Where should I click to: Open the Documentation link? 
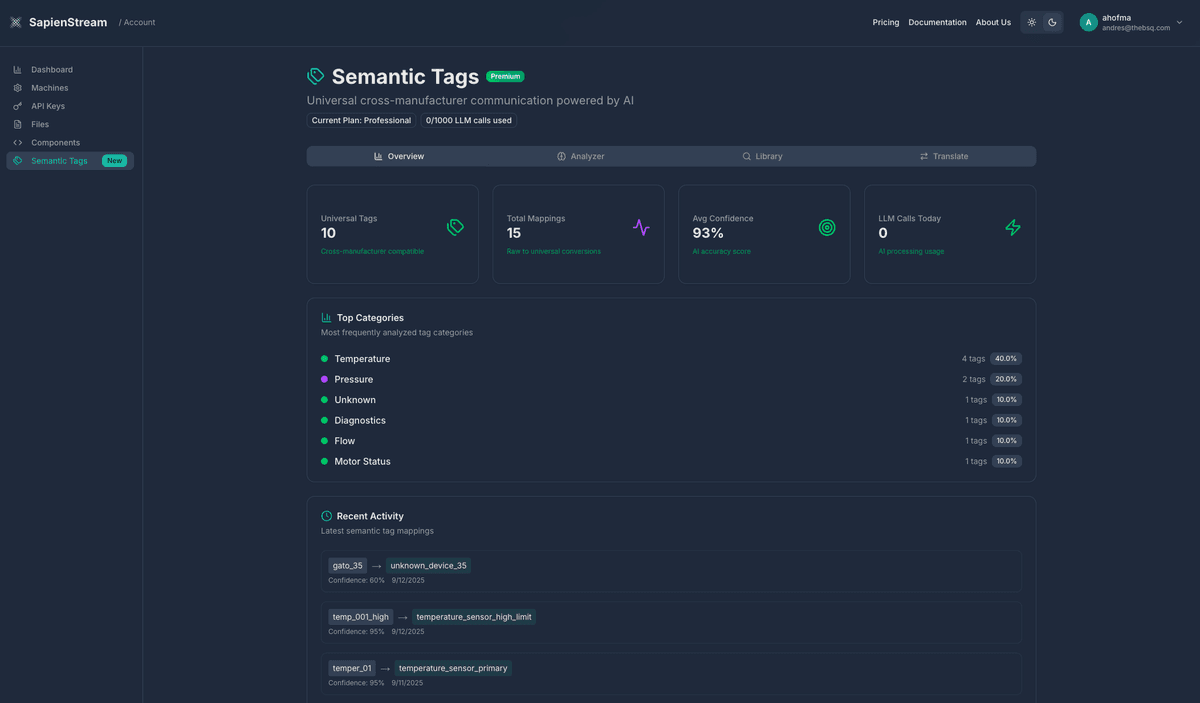pyautogui.click(x=937, y=22)
